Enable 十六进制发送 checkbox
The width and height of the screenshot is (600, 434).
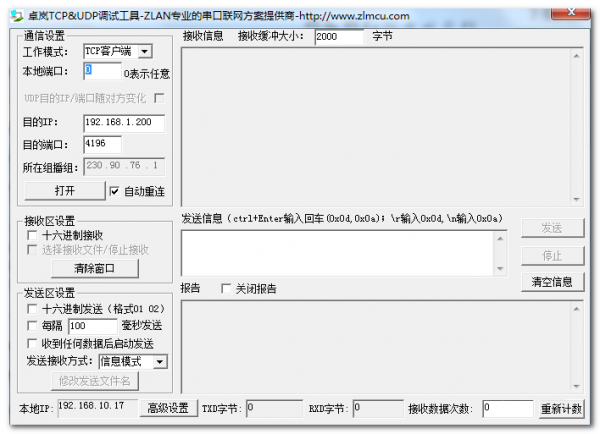pos(32,308)
